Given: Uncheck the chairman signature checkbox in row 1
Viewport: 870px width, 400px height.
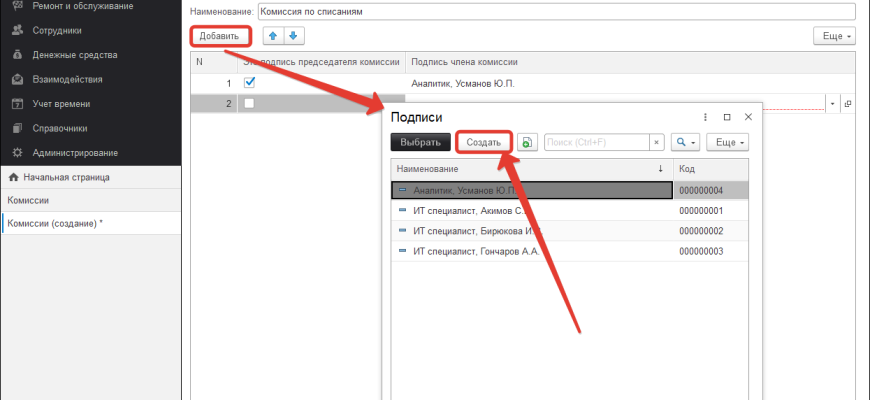Looking at the screenshot, I should pos(250,83).
